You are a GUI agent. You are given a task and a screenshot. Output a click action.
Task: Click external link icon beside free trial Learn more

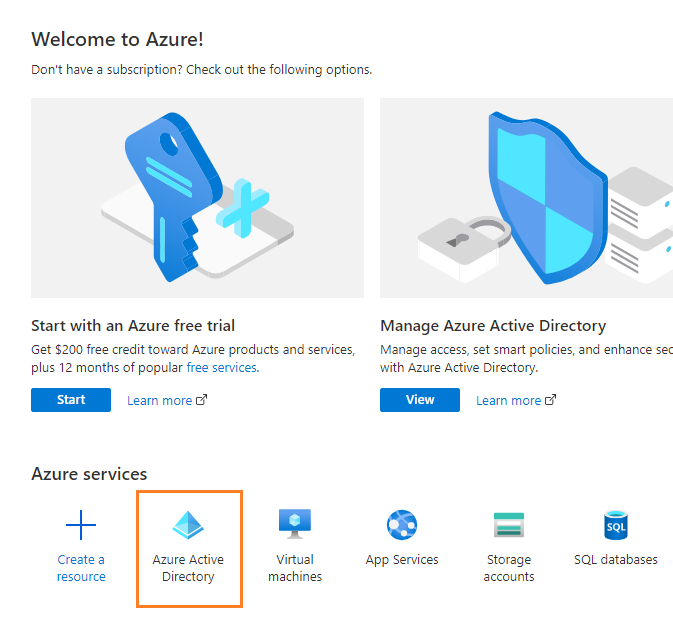click(202, 400)
